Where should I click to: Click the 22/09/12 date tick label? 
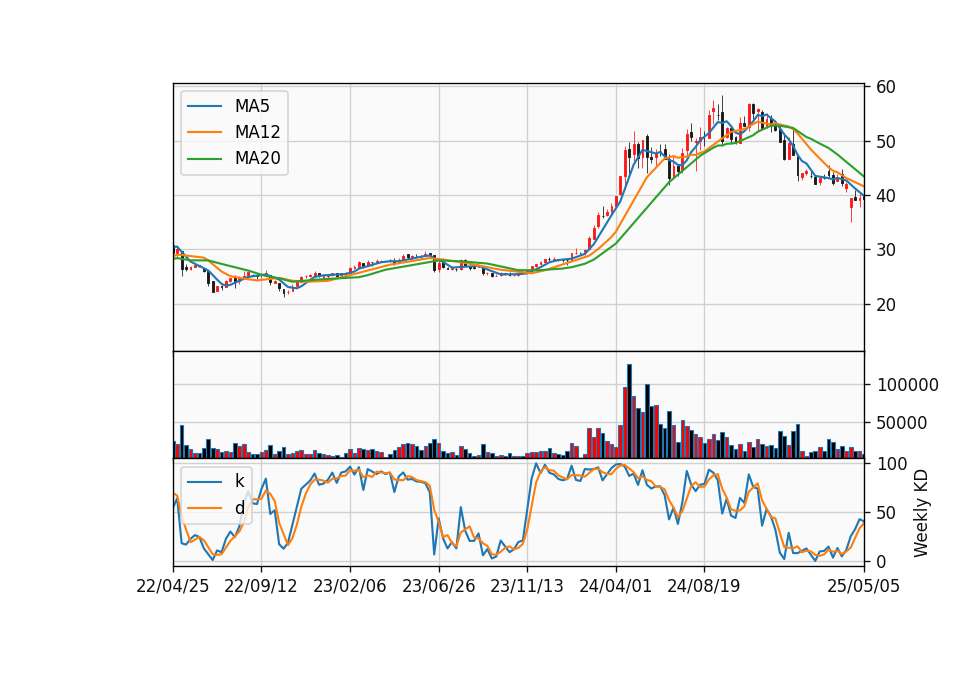pyautogui.click(x=261, y=586)
